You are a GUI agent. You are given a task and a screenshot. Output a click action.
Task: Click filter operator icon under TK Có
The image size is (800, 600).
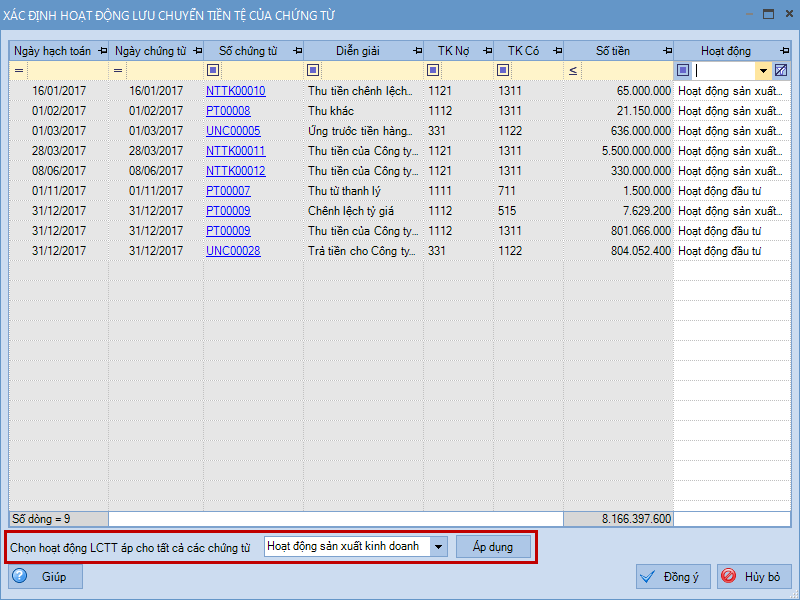coord(503,70)
